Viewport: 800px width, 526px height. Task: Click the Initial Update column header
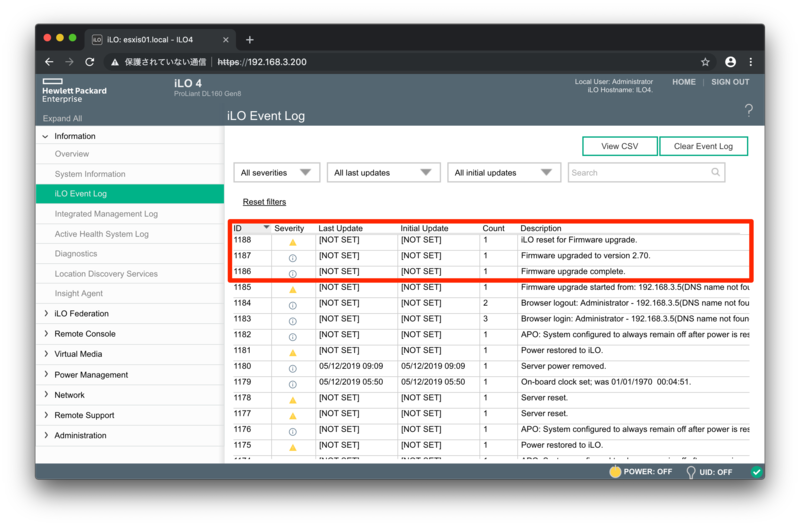[424, 228]
